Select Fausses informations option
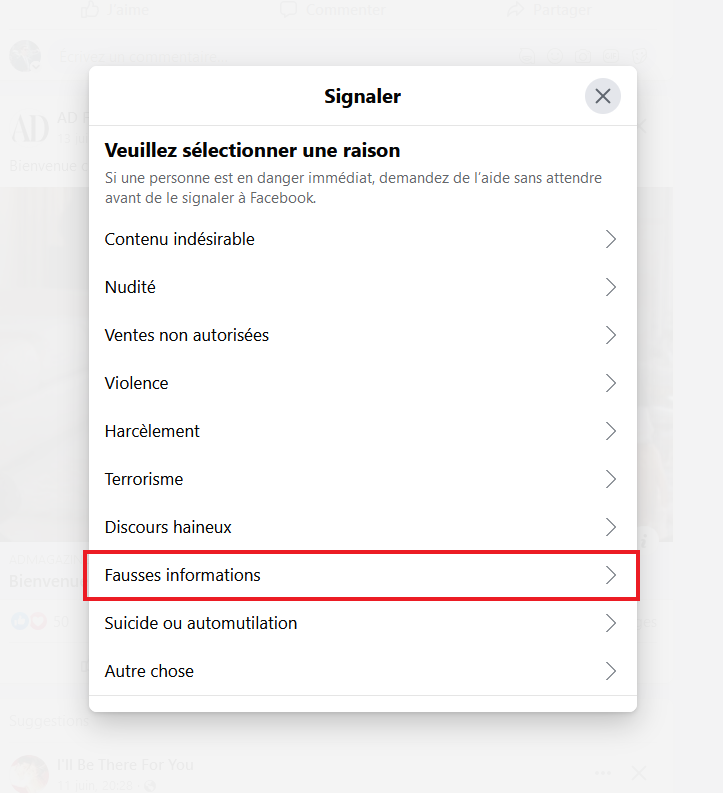The image size is (723, 793). pyautogui.click(x=183, y=575)
